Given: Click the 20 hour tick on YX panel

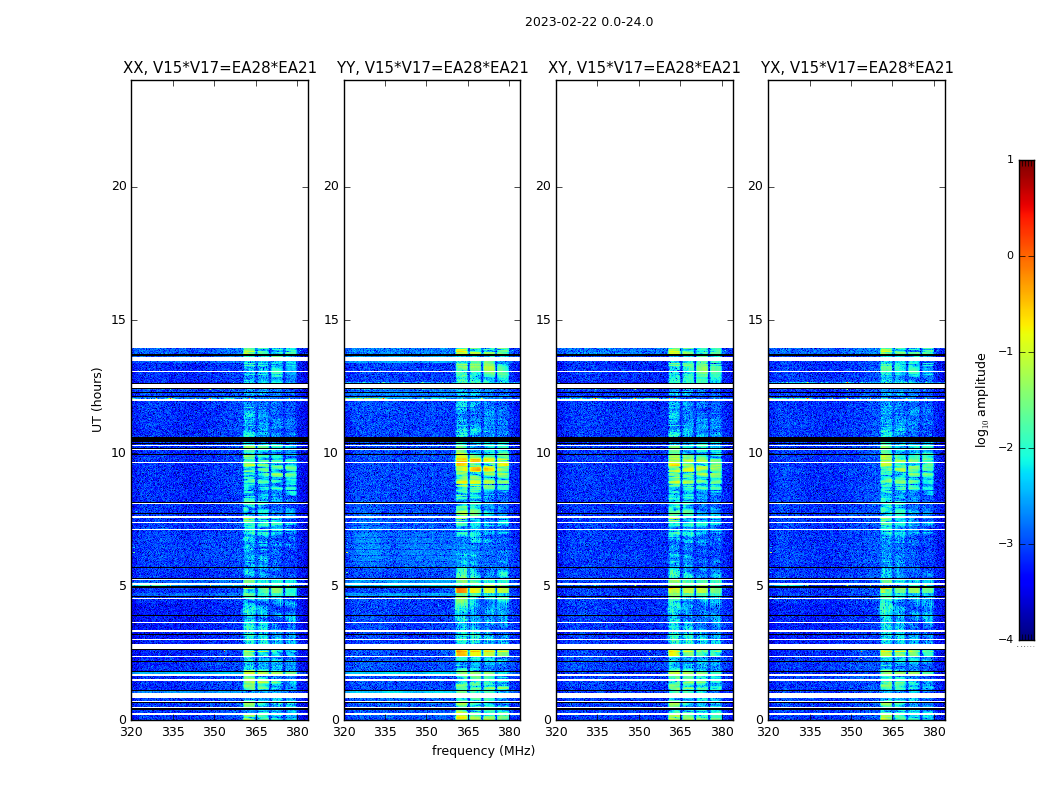Looking at the screenshot, I should tap(755, 186).
